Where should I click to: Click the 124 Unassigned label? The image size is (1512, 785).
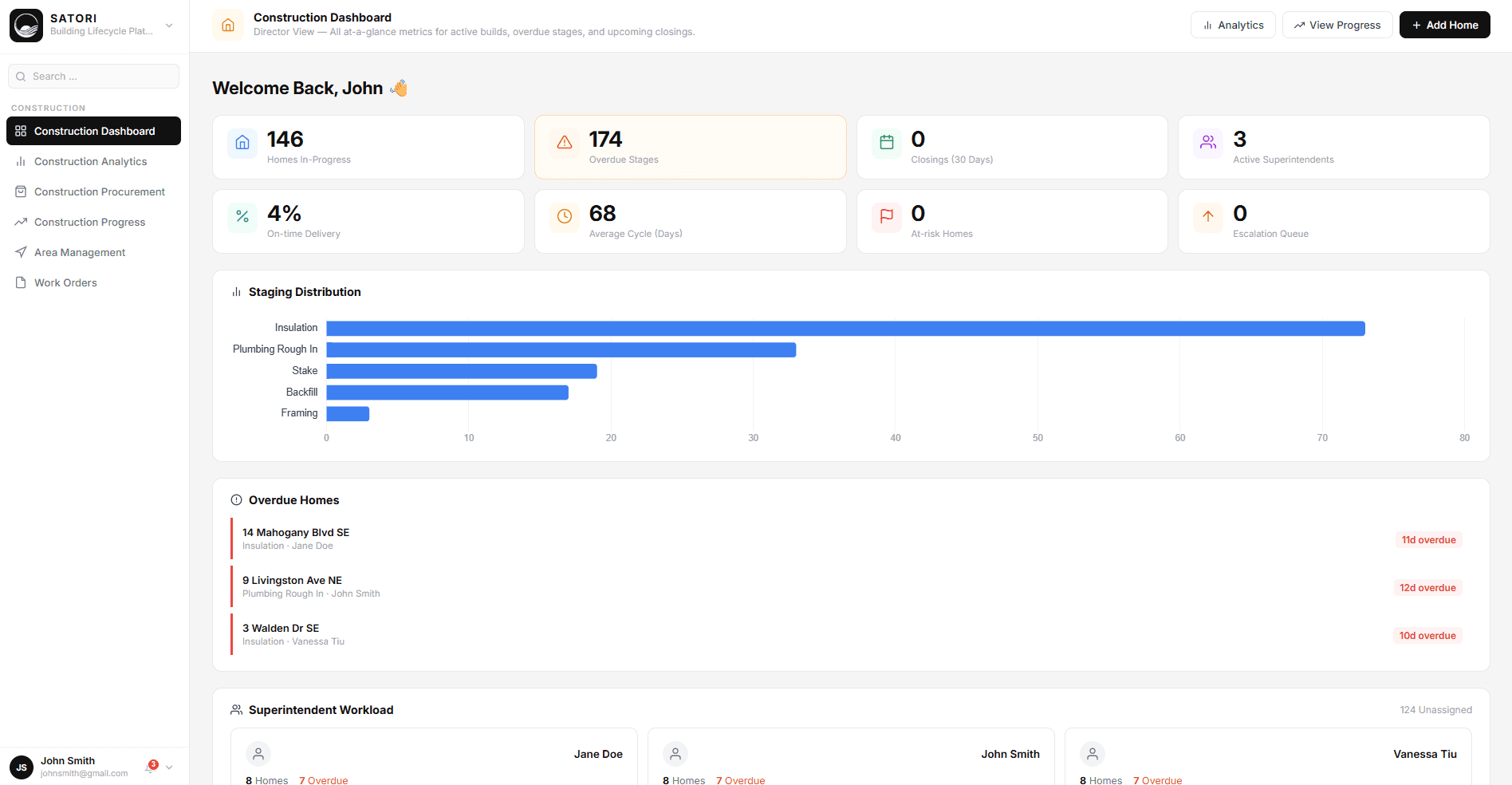[1435, 710]
